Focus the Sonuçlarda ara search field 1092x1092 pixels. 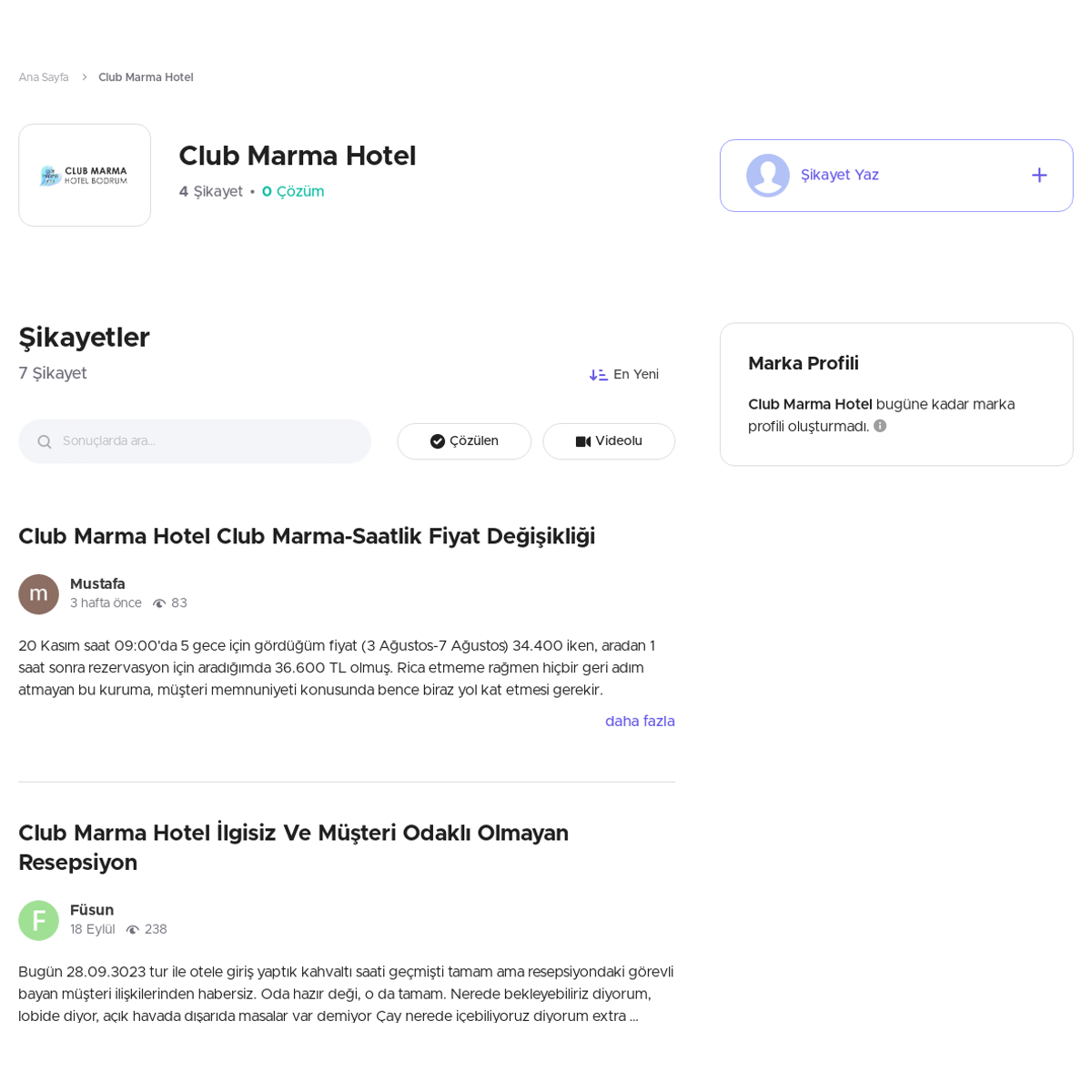[x=195, y=441]
